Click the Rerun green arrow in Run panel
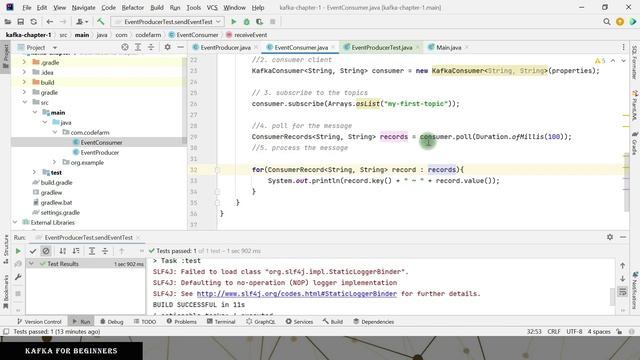 point(18,251)
